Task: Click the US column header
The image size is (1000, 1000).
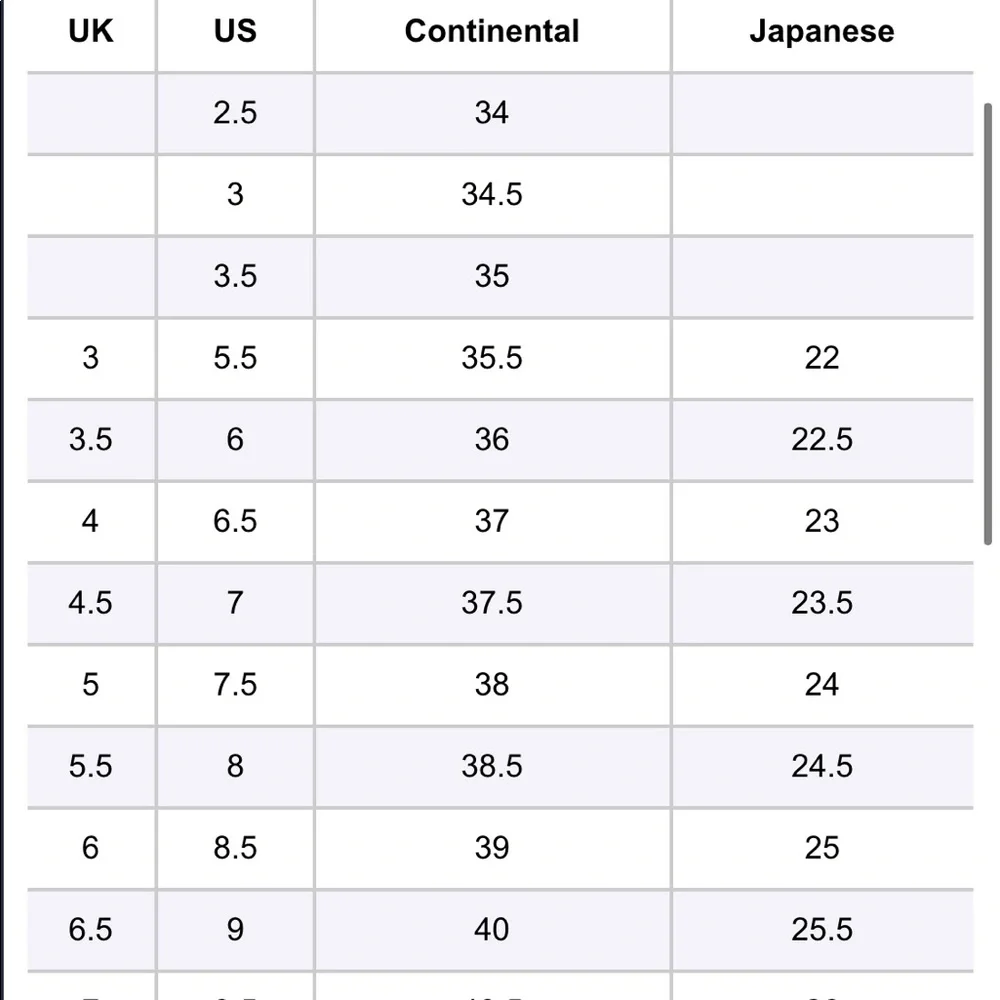Action: 235,31
